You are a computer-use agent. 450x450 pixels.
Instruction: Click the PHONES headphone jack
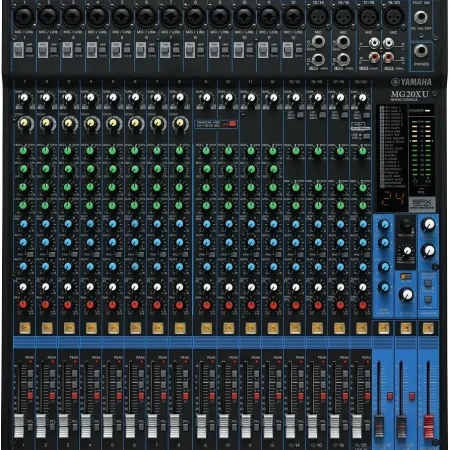421,51
